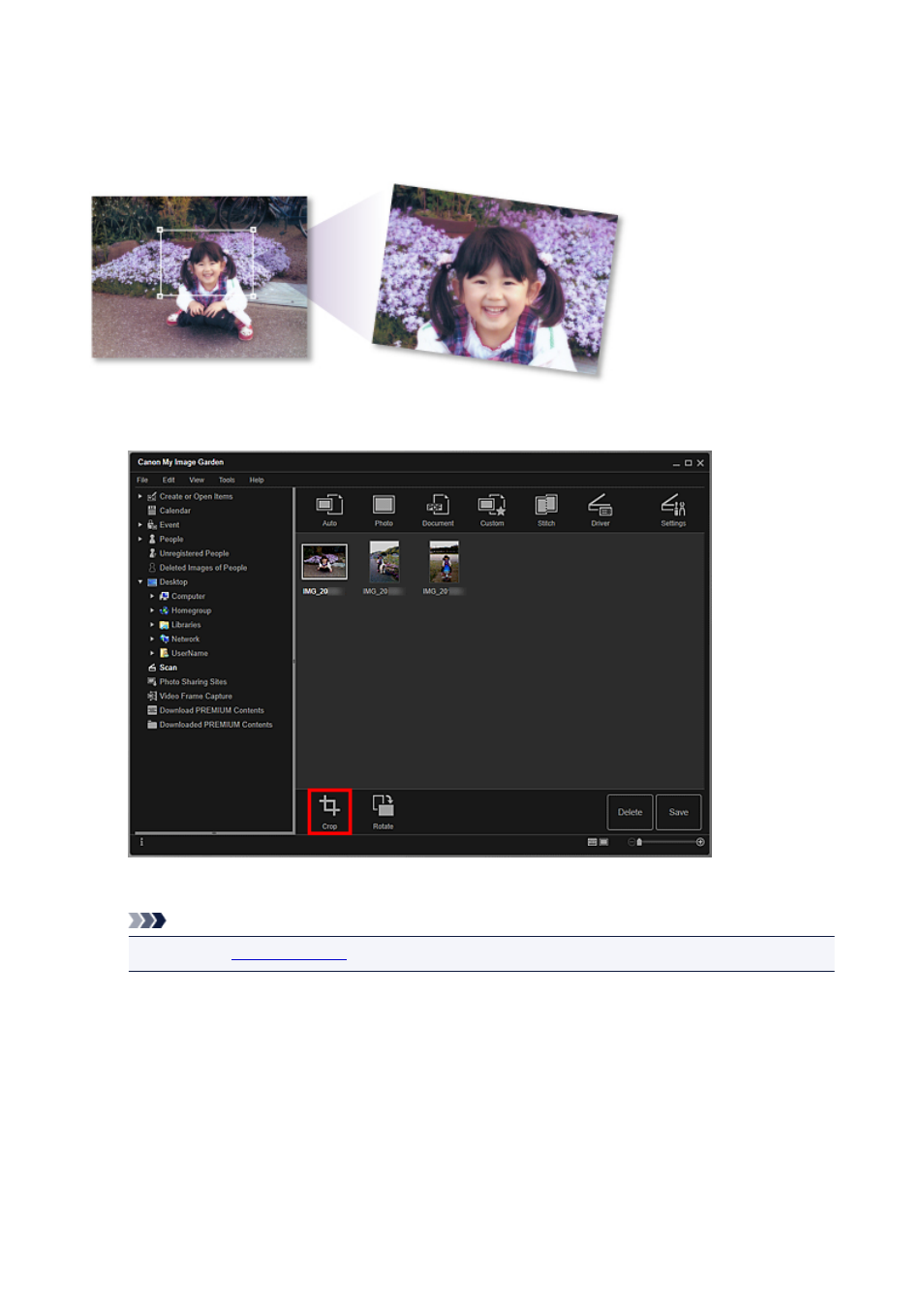Open the Tools menu
Image resolution: width=924 pixels, height=1308 pixels.
[x=227, y=480]
